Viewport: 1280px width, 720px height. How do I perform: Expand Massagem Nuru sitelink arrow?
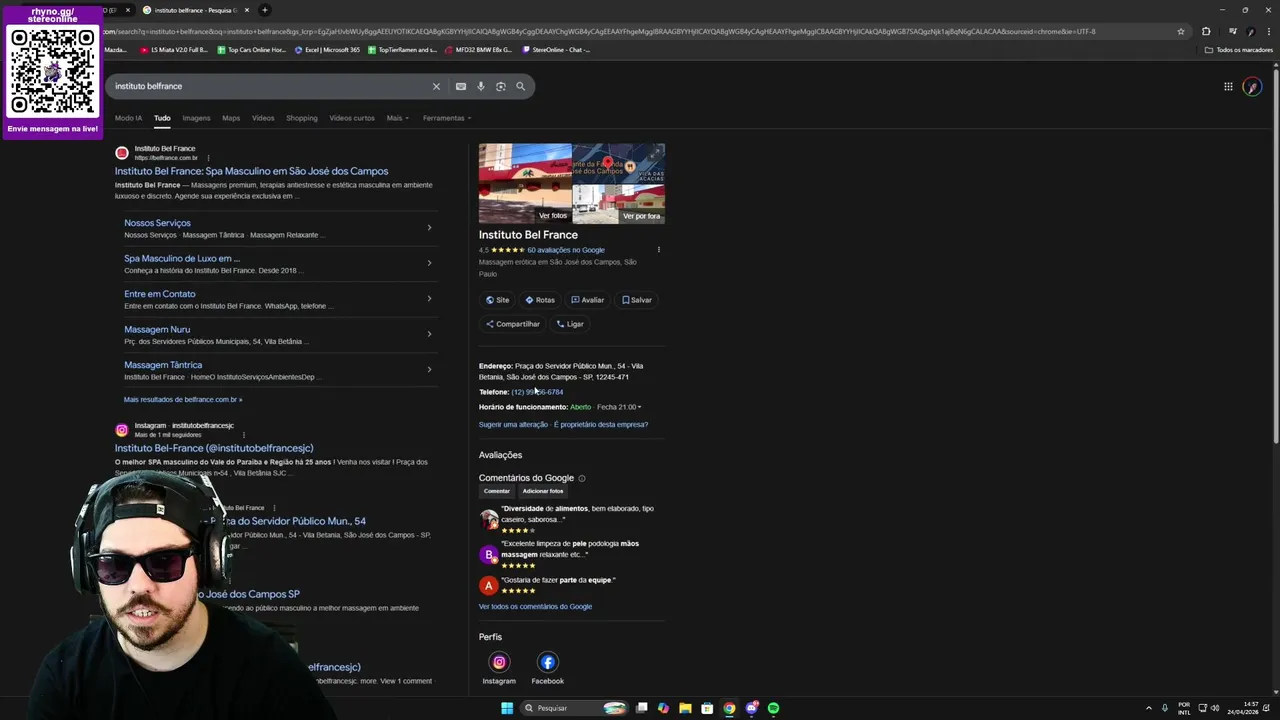pyautogui.click(x=429, y=334)
